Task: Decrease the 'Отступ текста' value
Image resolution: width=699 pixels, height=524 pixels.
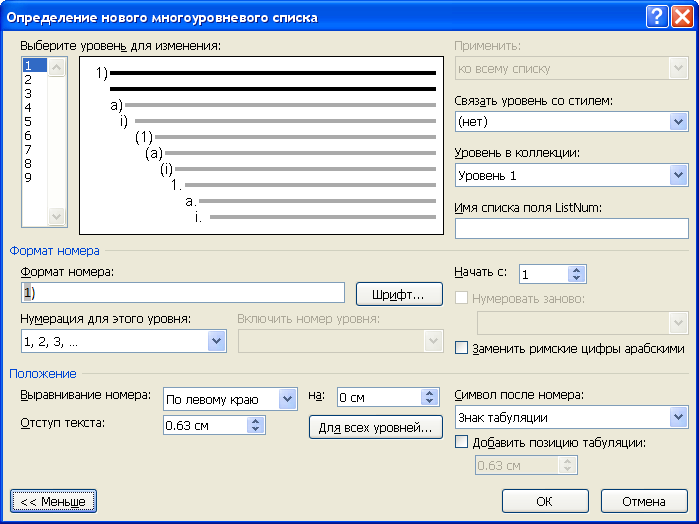Action: tap(255, 429)
